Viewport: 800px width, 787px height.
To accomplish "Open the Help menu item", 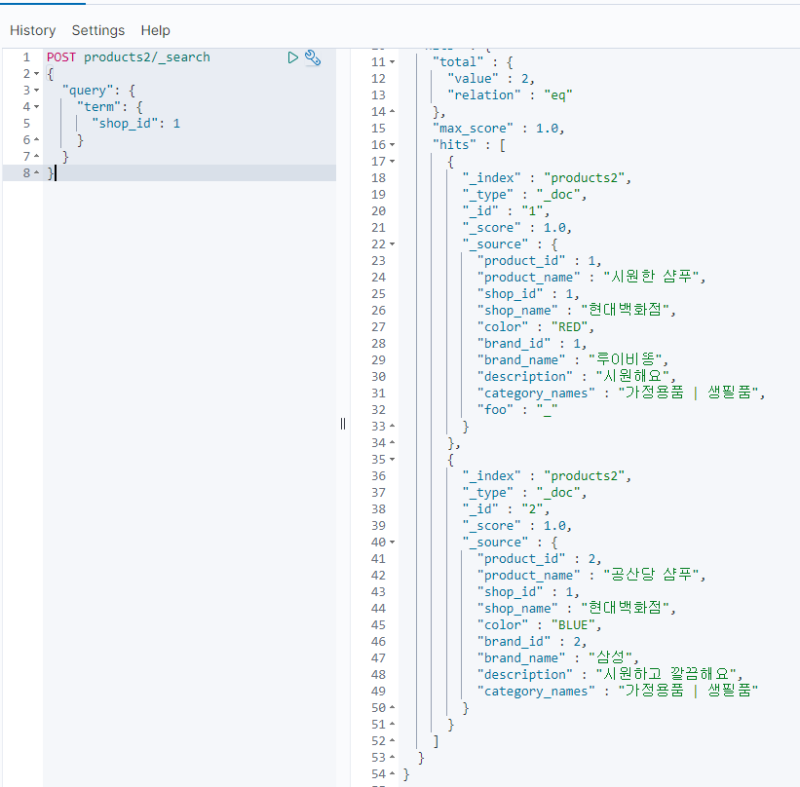I will click(x=155, y=31).
